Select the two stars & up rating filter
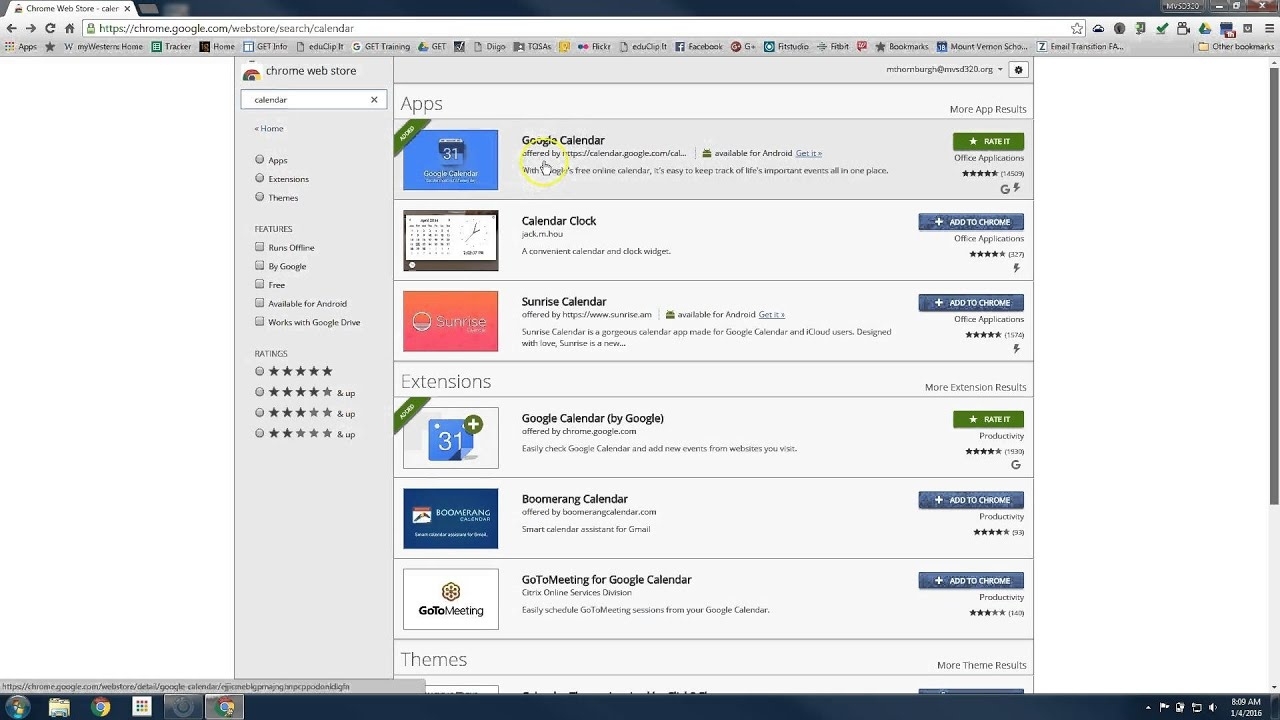The width and height of the screenshot is (1280, 720). point(259,433)
